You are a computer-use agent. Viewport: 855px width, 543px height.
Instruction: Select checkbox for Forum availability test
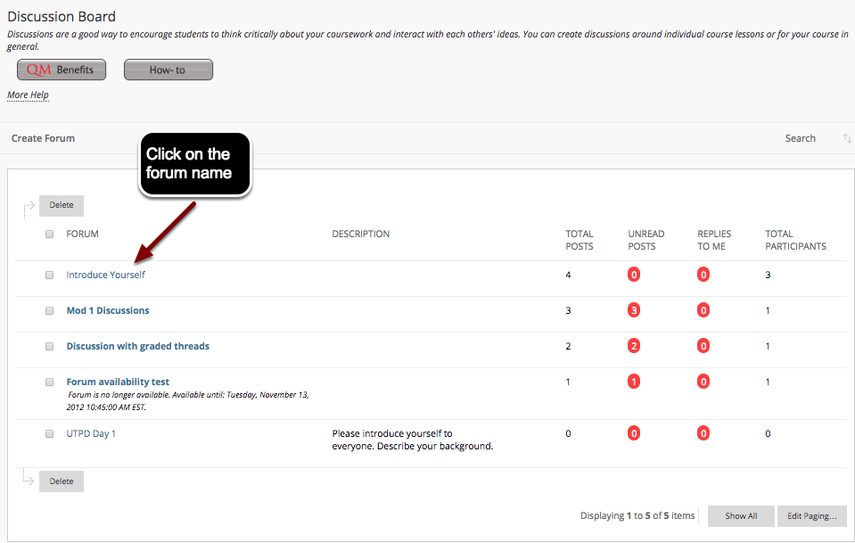[50, 382]
